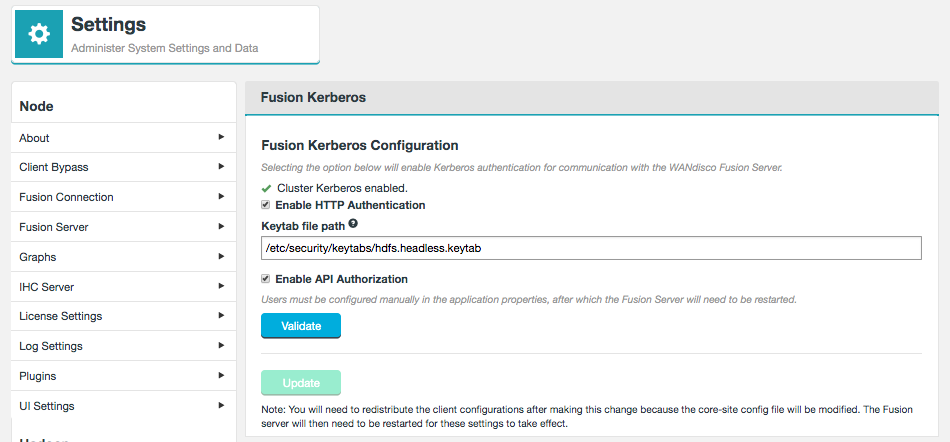Toggle Enable API Authorization checkbox
Screen dimensions: 950x442
click(265, 279)
